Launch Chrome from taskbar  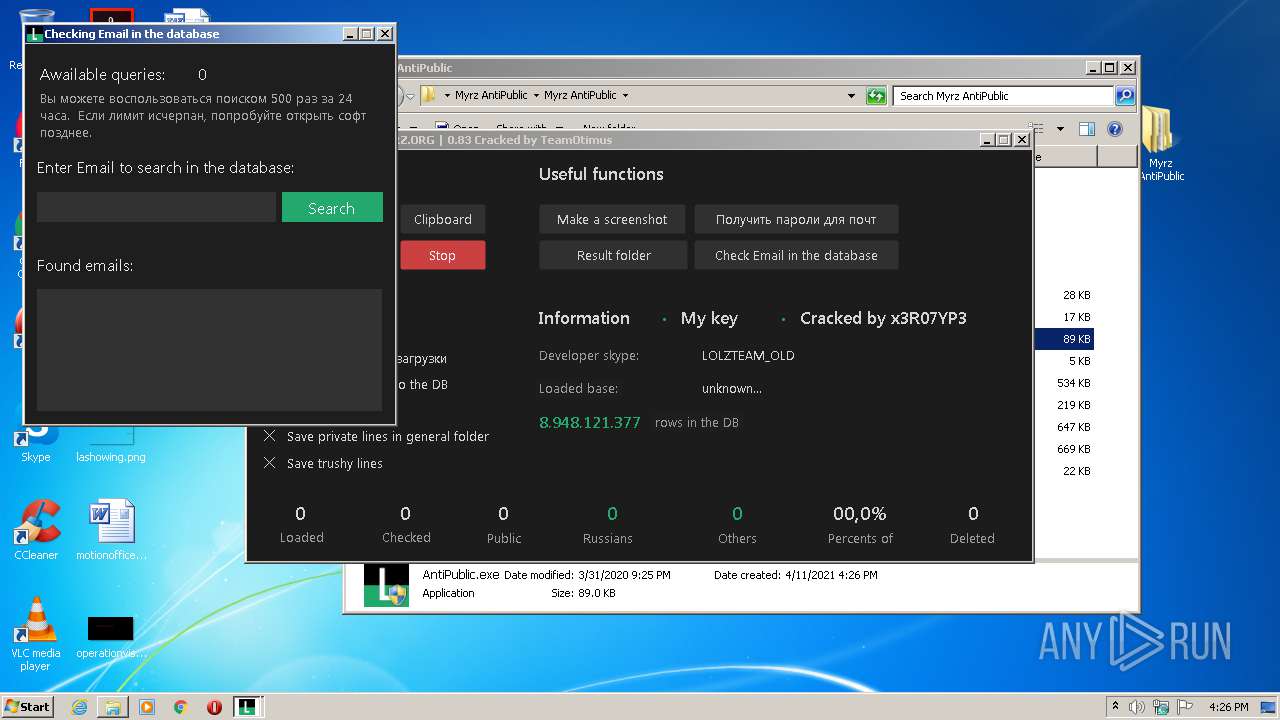tap(181, 707)
